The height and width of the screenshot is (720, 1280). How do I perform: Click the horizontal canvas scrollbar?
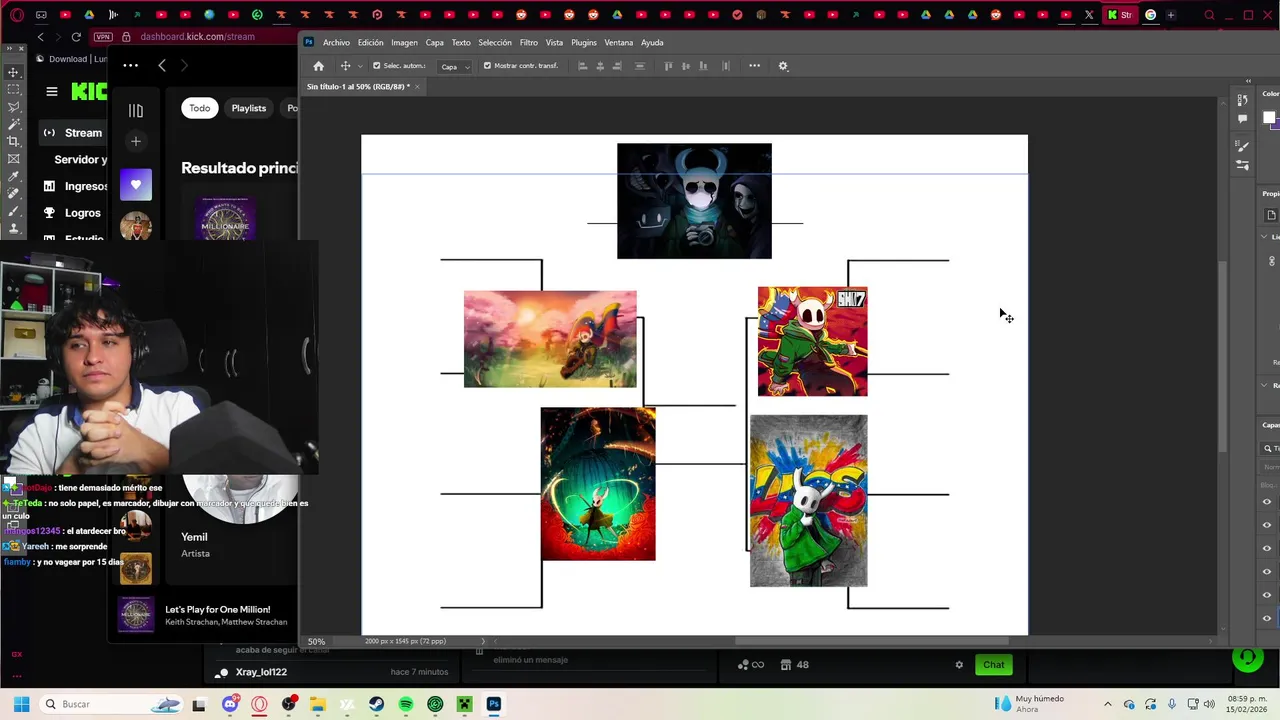[x=872, y=641]
